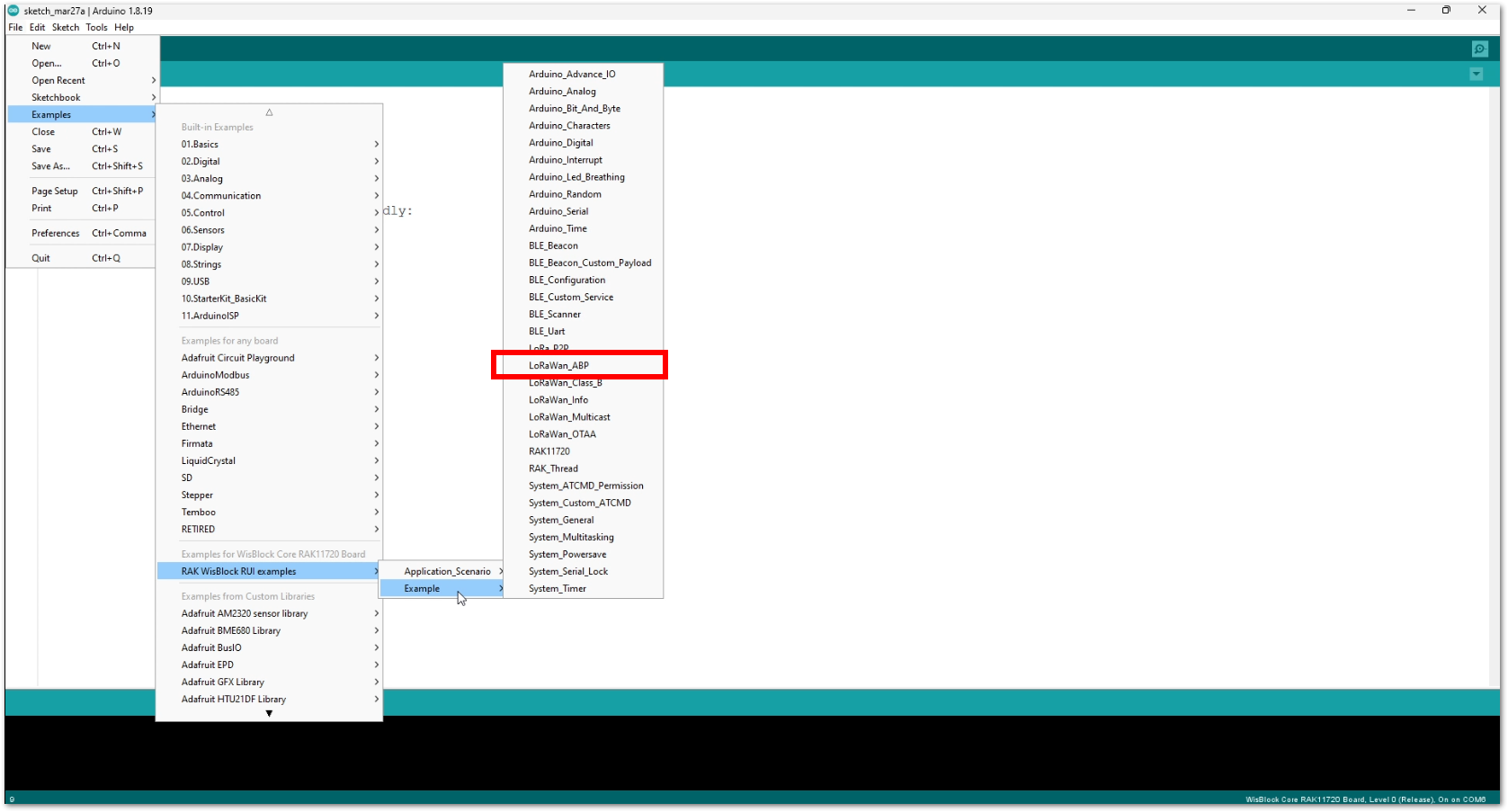
Task: Expand Adafruit GFX Library examples
Action: (269, 682)
